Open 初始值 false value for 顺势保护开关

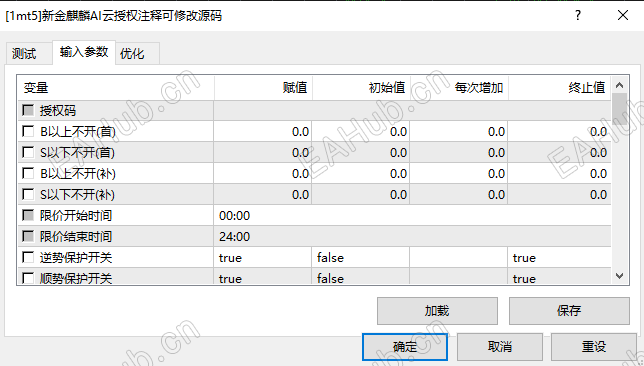coord(361,277)
